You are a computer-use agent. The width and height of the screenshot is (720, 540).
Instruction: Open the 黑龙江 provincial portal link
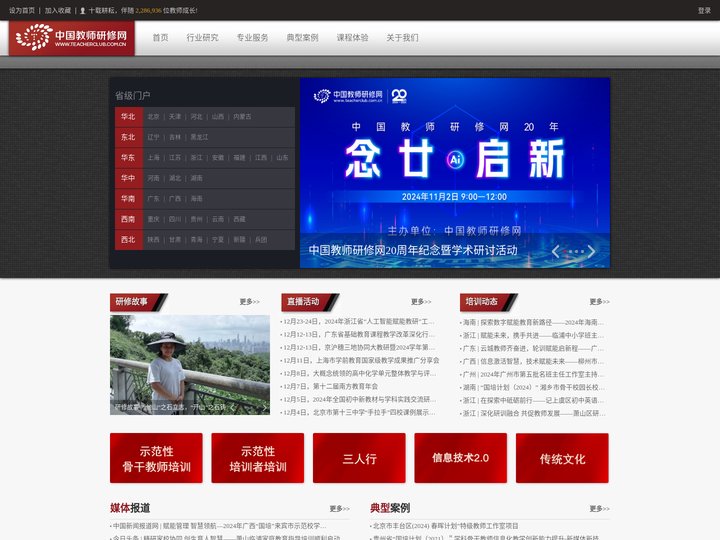(199, 137)
